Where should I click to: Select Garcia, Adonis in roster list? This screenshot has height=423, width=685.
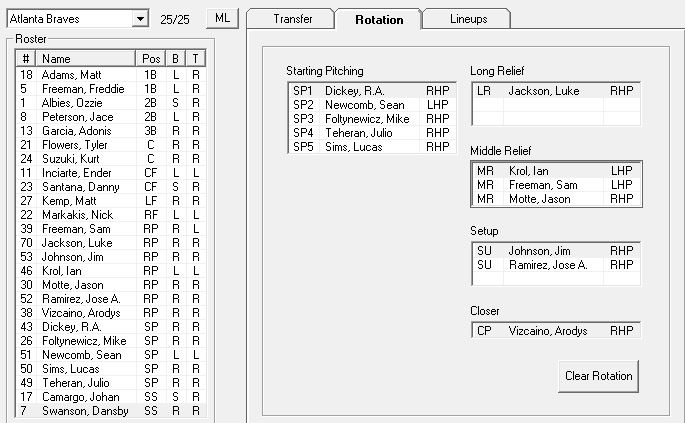coord(111,131)
